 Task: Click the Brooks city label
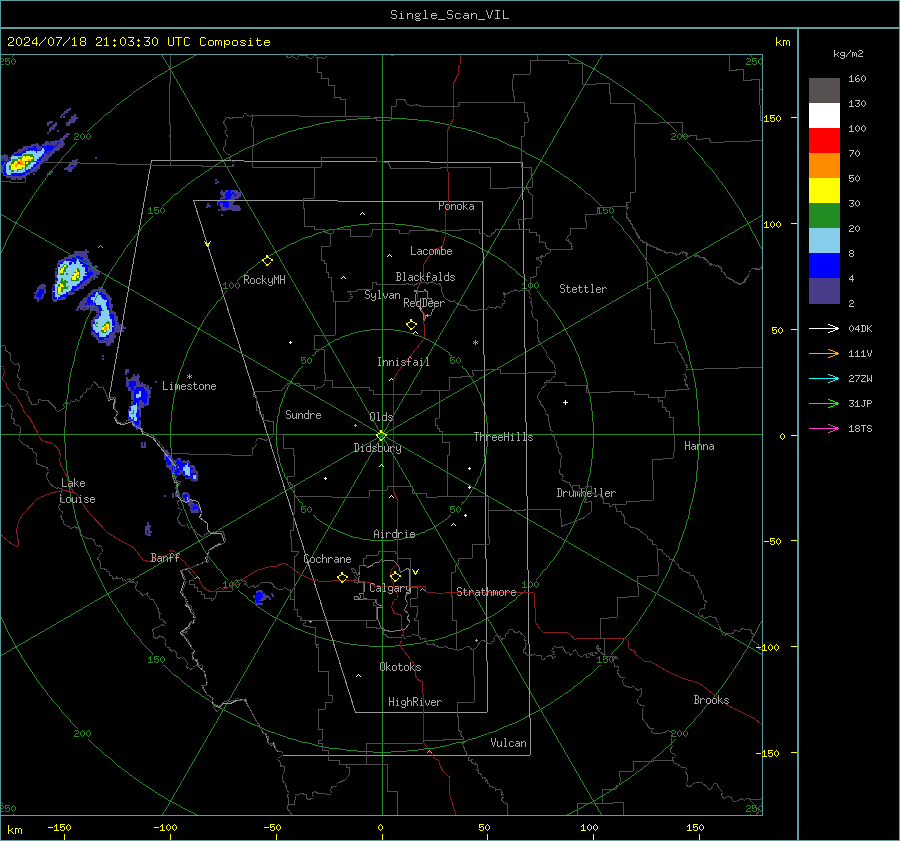[711, 700]
